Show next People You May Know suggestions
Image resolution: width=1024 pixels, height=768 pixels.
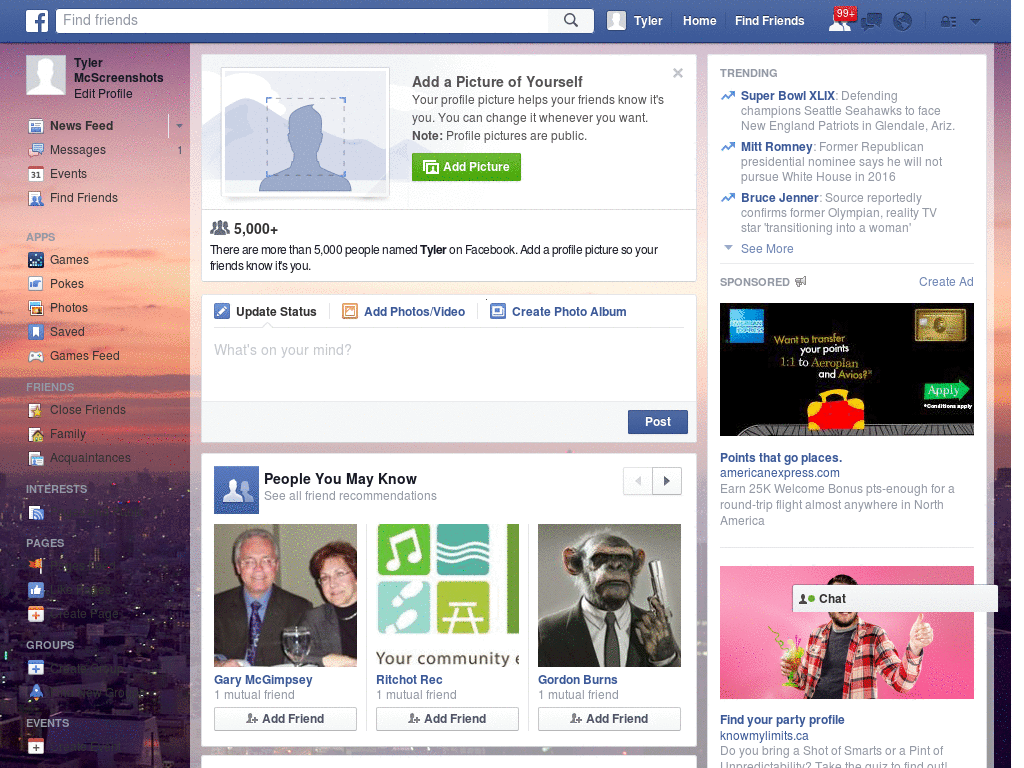(667, 481)
